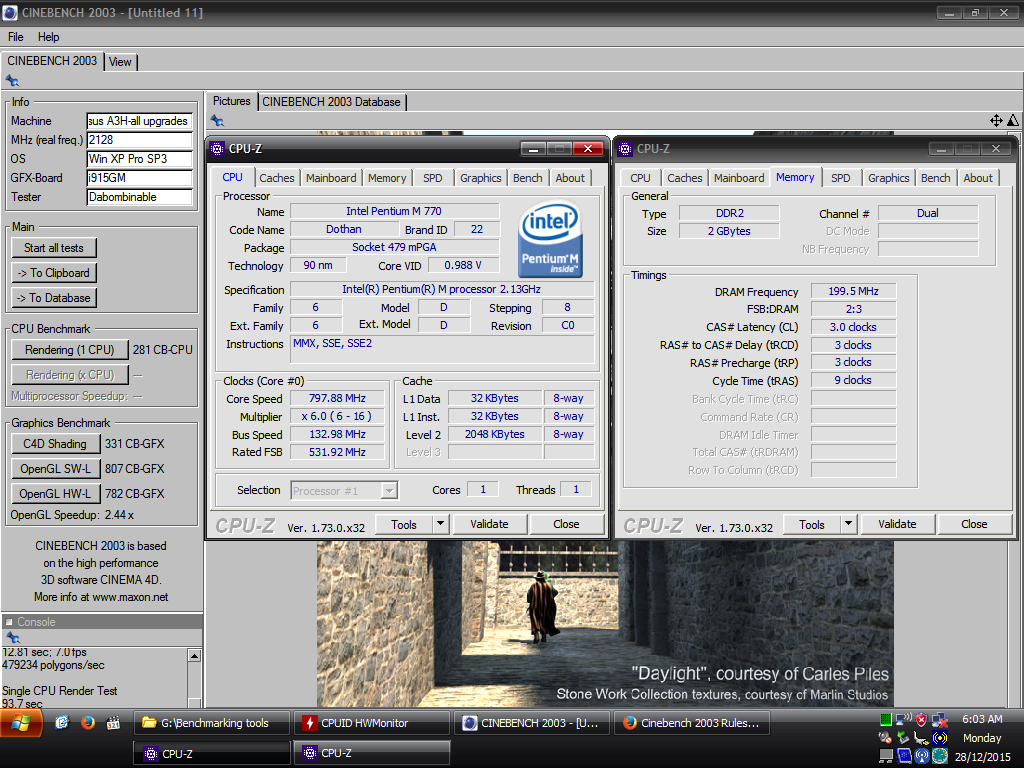Open Memory tab in left CPU-Z window
Viewport: 1024px width, 768px height.
coord(387,178)
